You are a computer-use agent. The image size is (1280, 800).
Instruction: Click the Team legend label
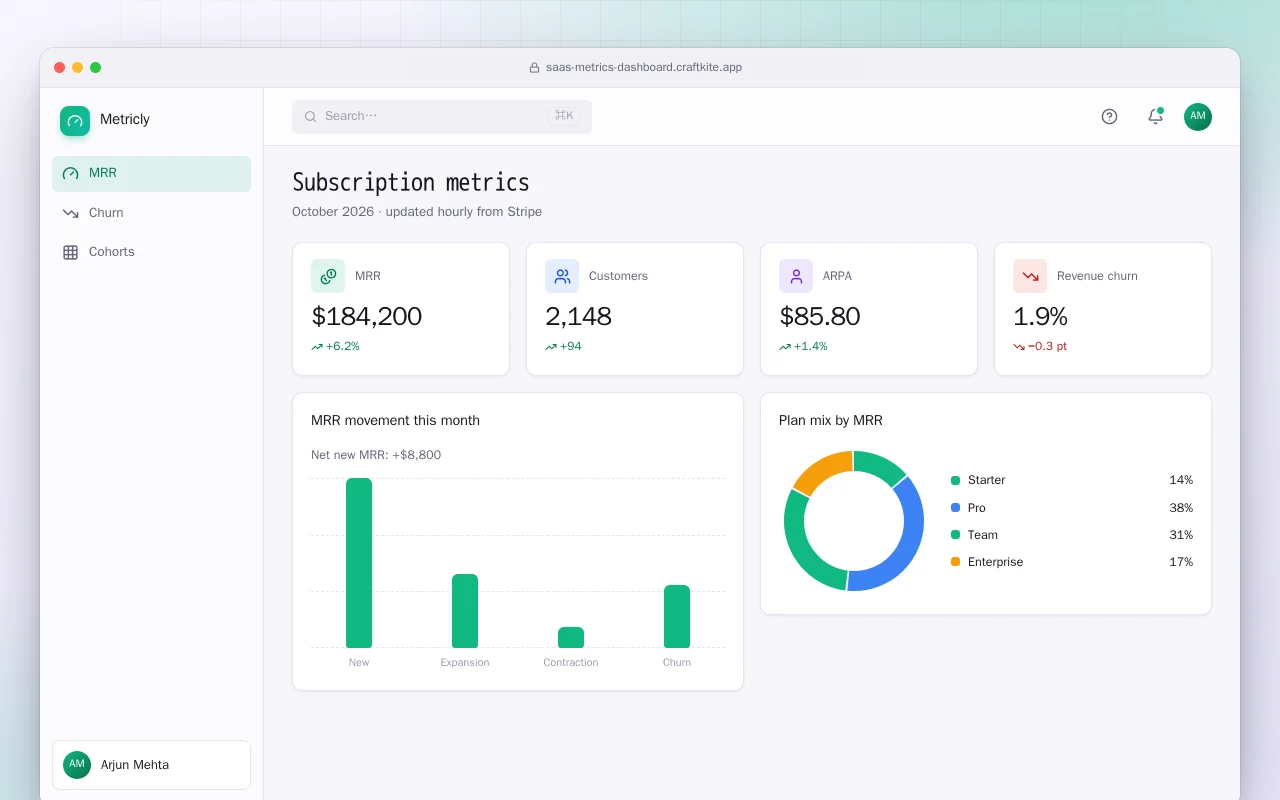tap(983, 535)
